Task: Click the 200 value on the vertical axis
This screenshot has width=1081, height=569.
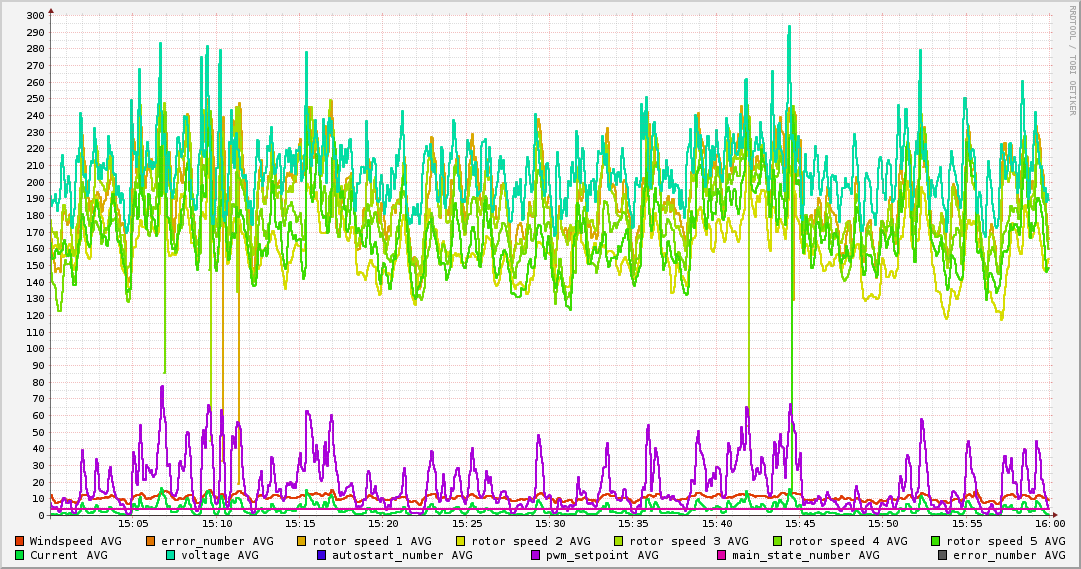Action: tap(33, 182)
